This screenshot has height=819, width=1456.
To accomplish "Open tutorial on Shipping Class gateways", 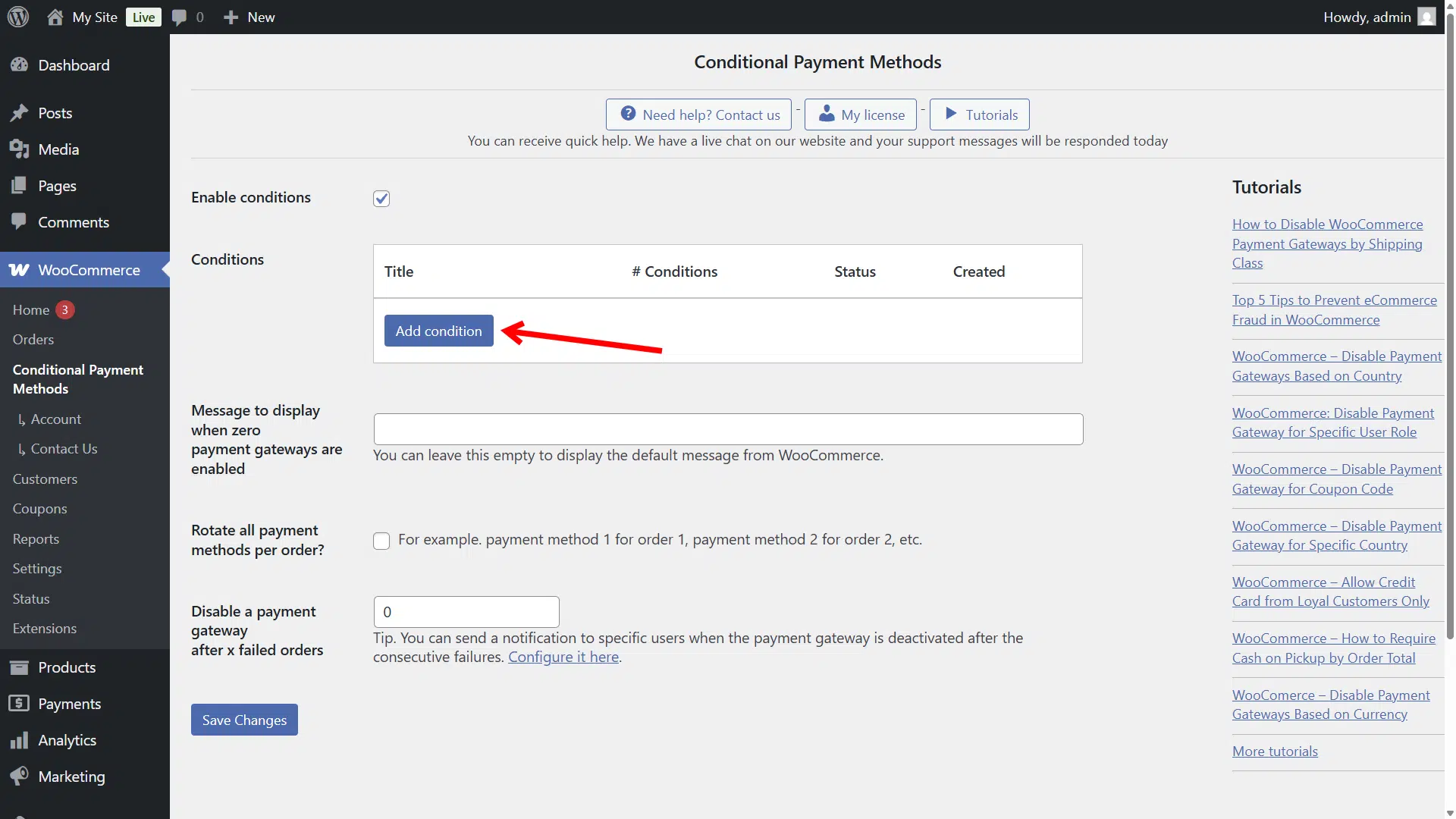I will pyautogui.click(x=1327, y=243).
